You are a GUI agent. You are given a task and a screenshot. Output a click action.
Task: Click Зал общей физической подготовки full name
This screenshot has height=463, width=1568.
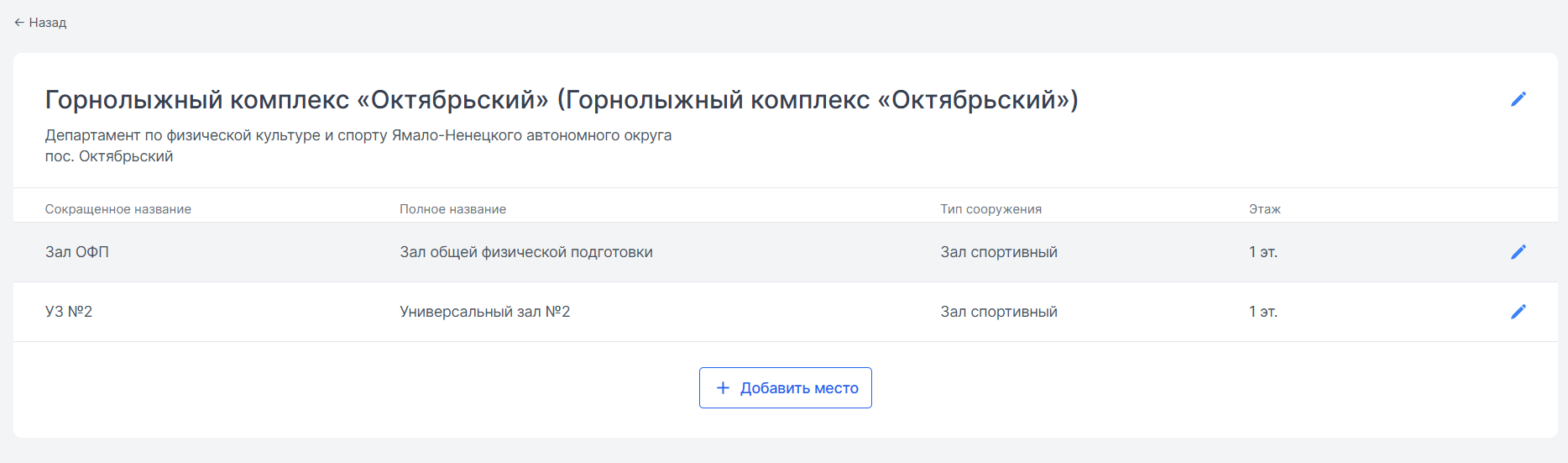tap(526, 252)
